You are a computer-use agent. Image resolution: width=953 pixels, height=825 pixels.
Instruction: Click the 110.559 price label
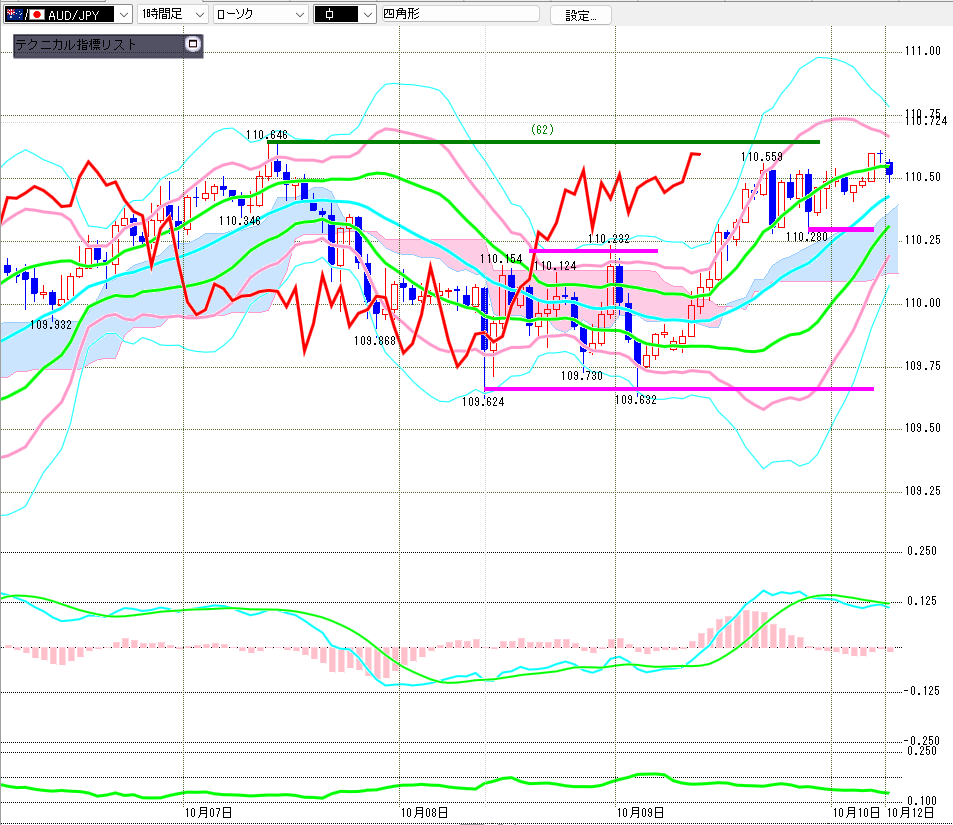coord(762,157)
